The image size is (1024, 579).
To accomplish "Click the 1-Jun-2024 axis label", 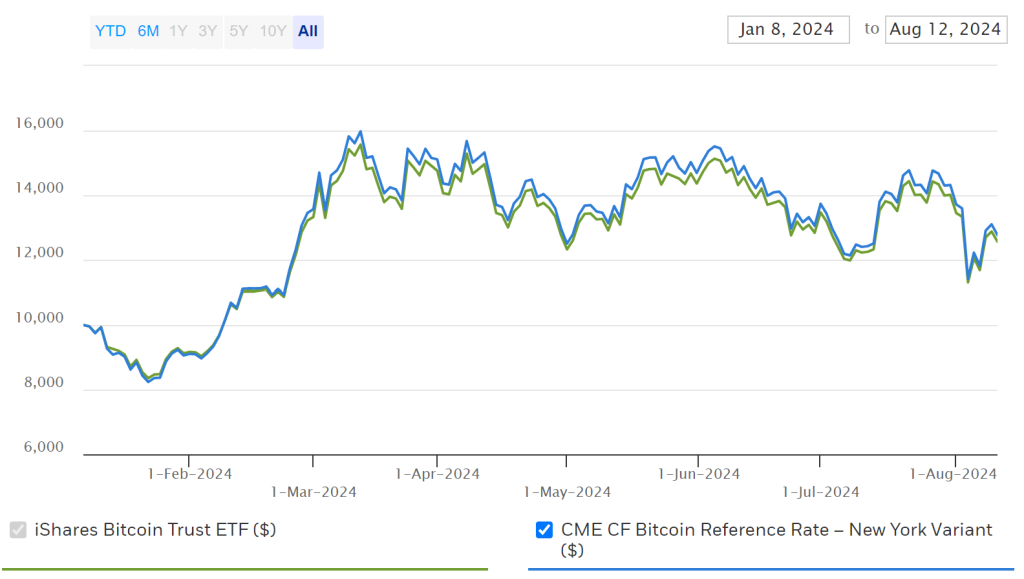I will (700, 473).
